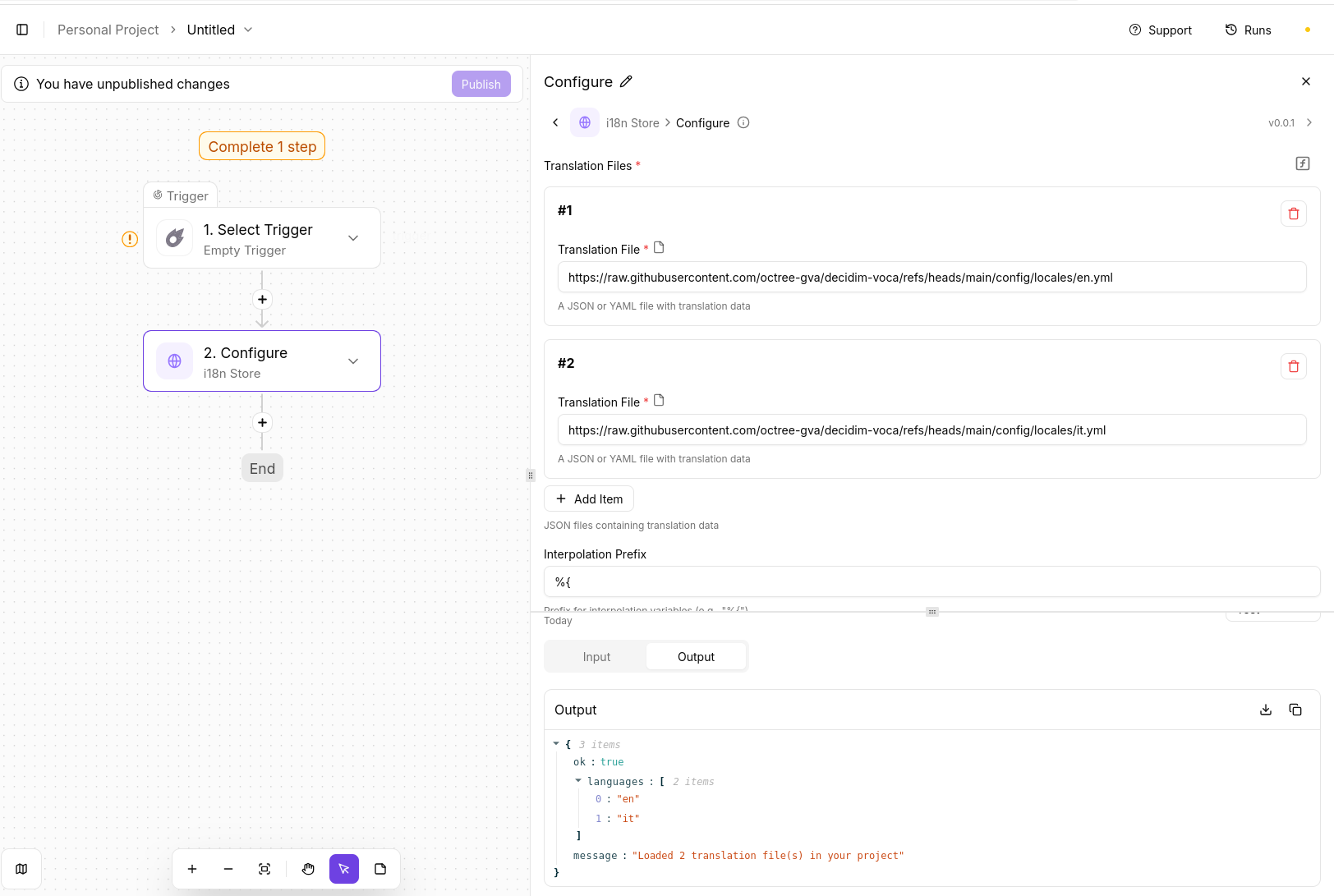
Task: Click the "it" language value
Action: point(628,819)
